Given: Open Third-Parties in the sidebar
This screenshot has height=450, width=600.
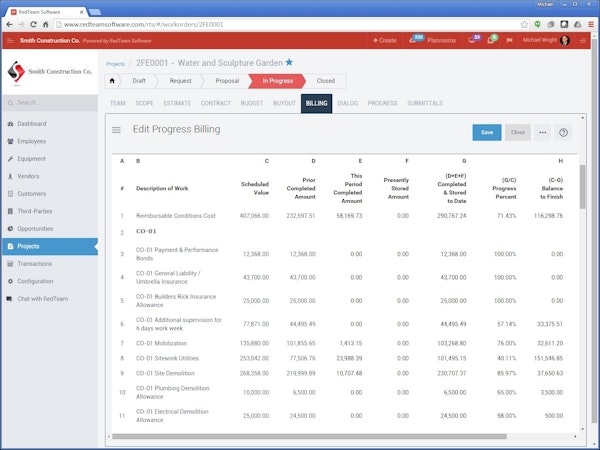Looking at the screenshot, I should coord(50,211).
